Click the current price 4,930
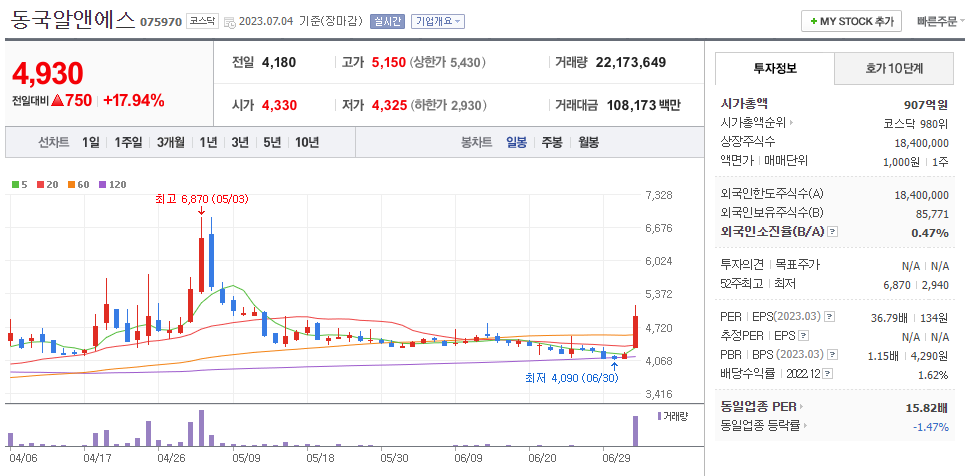 point(47,74)
